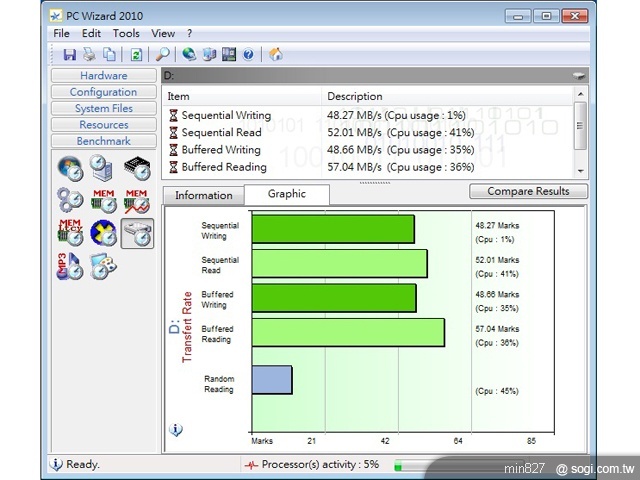
Task: Click the Print icon in toolbar
Action: [89, 54]
